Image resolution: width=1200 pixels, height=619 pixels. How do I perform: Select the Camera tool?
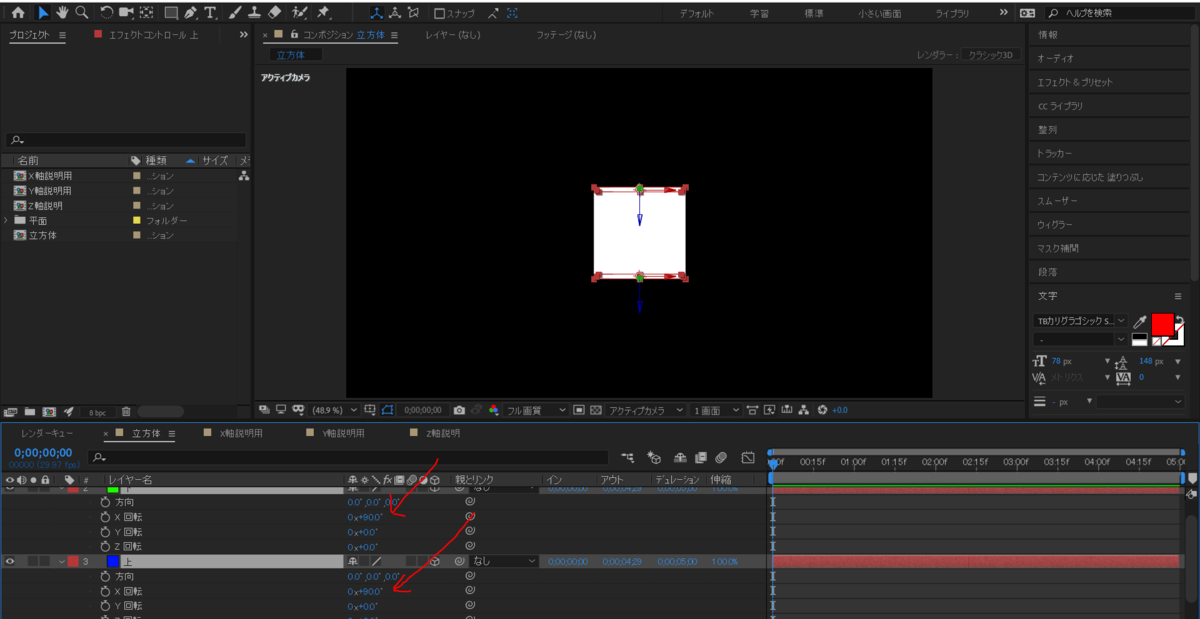tap(127, 13)
